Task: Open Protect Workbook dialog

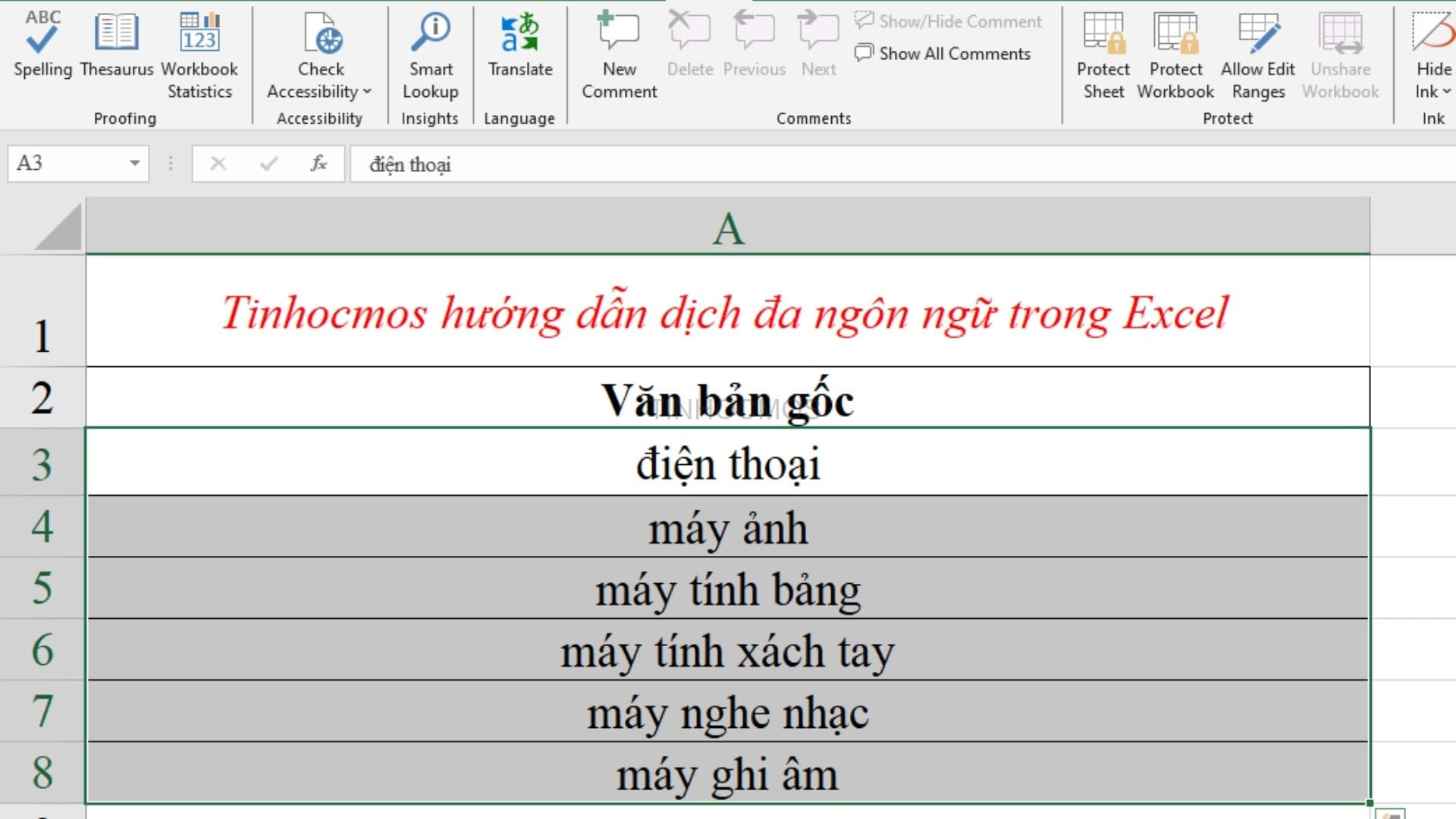Action: tap(1175, 55)
